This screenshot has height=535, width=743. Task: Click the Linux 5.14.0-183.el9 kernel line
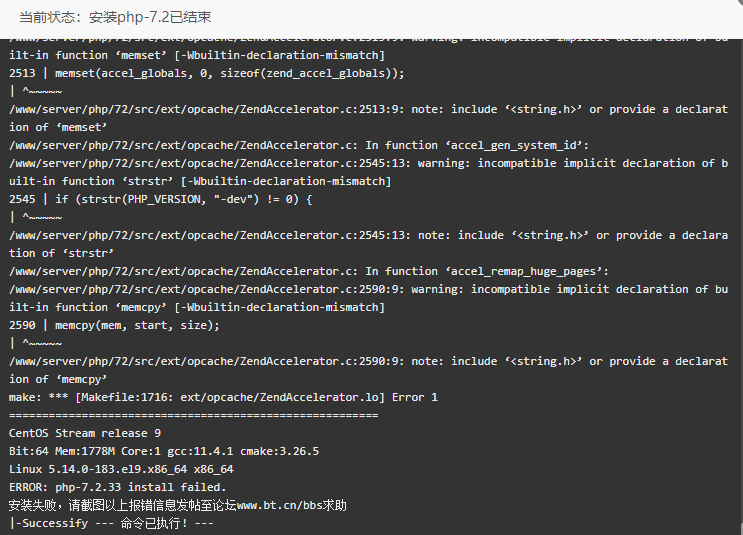pyautogui.click(x=121, y=469)
